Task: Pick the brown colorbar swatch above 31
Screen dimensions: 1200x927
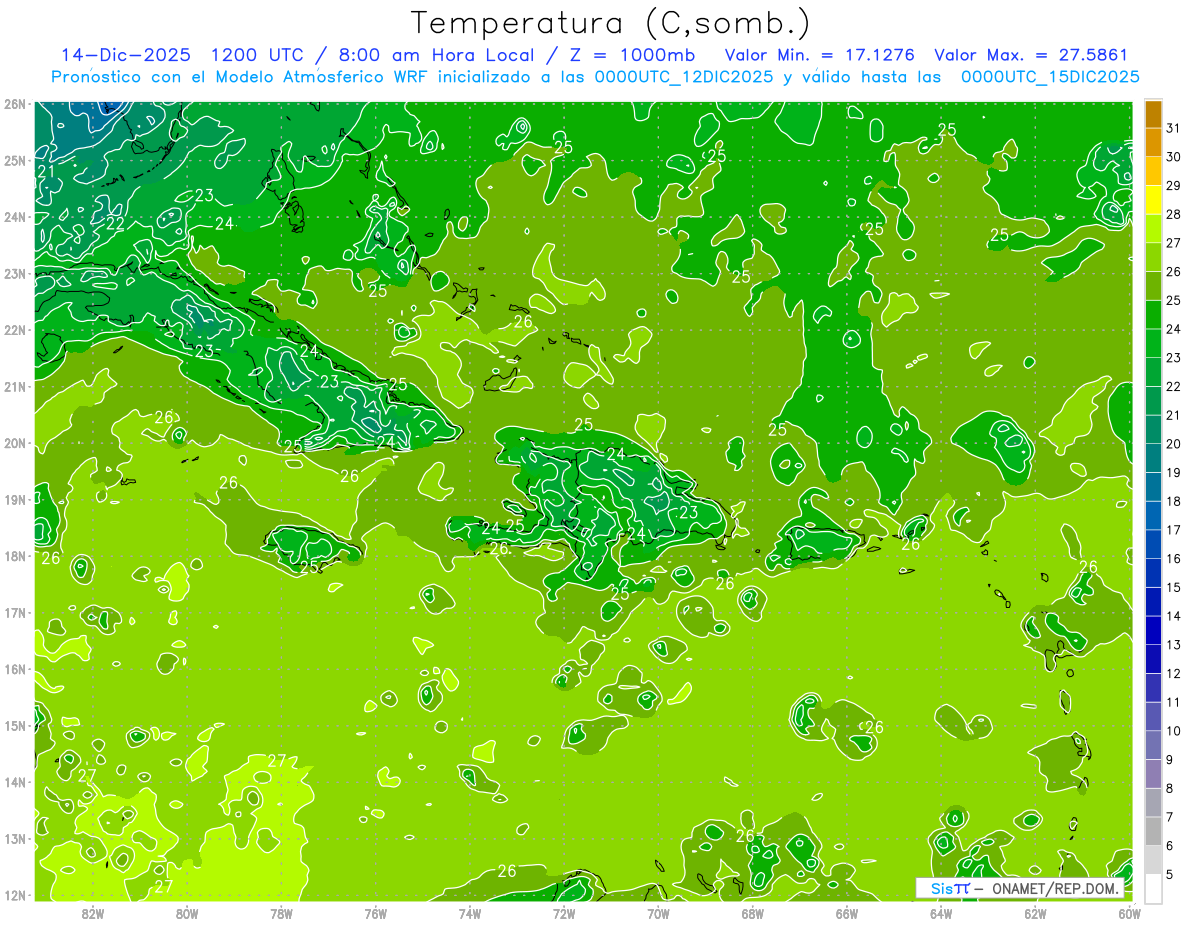Action: [x=1153, y=114]
